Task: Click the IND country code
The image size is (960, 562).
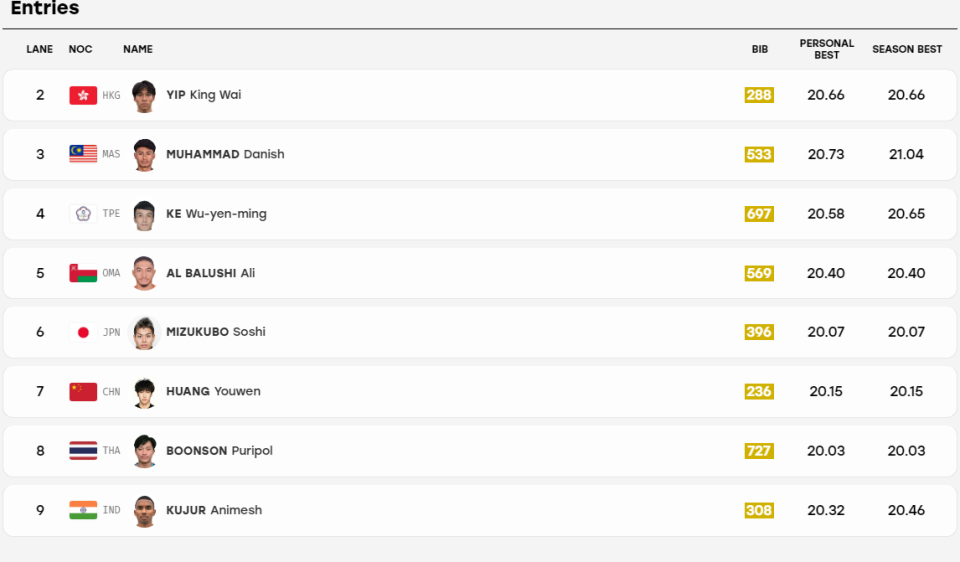Action: click(111, 510)
